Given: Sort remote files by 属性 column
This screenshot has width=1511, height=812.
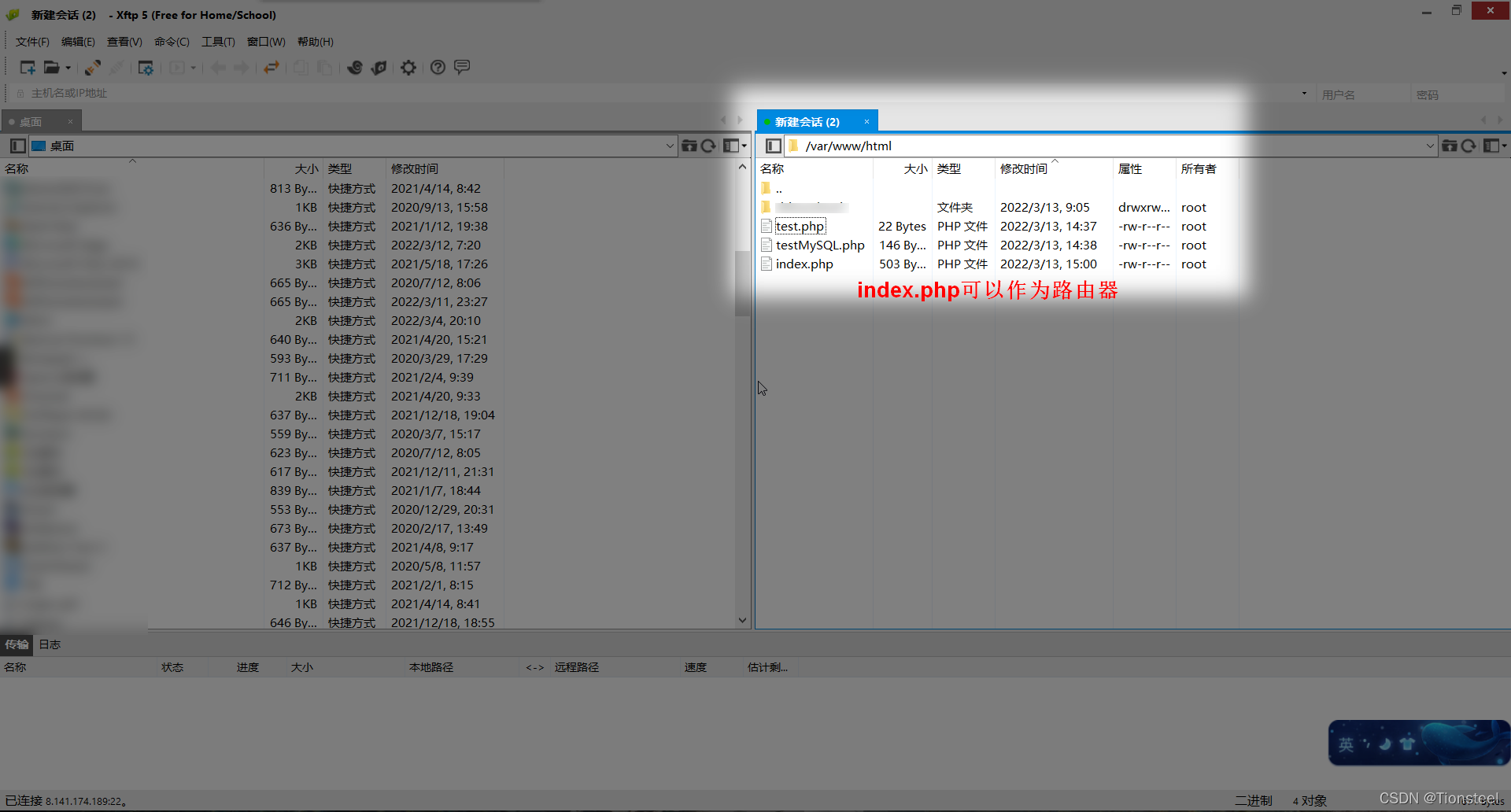Looking at the screenshot, I should [1130, 169].
